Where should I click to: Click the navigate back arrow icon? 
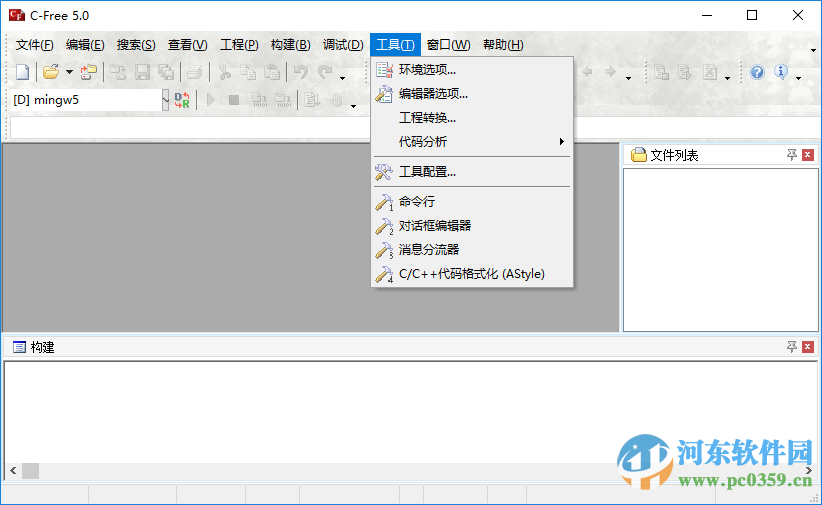[587, 72]
